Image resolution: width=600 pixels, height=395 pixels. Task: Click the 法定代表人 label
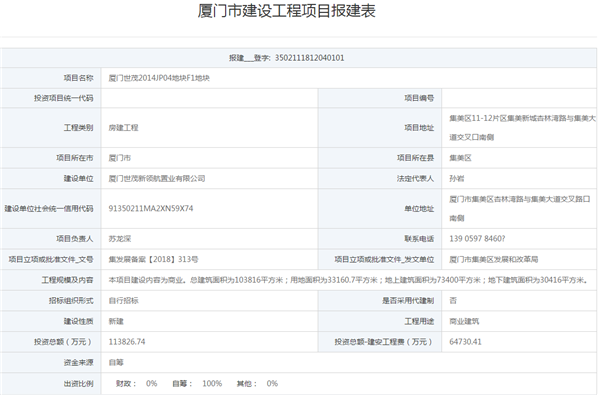[415, 178]
